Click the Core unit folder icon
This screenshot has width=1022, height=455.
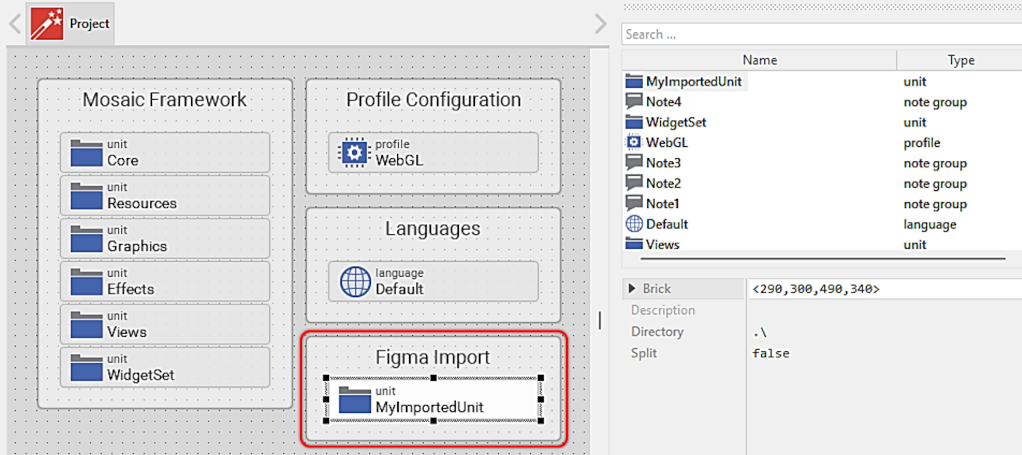(87, 153)
